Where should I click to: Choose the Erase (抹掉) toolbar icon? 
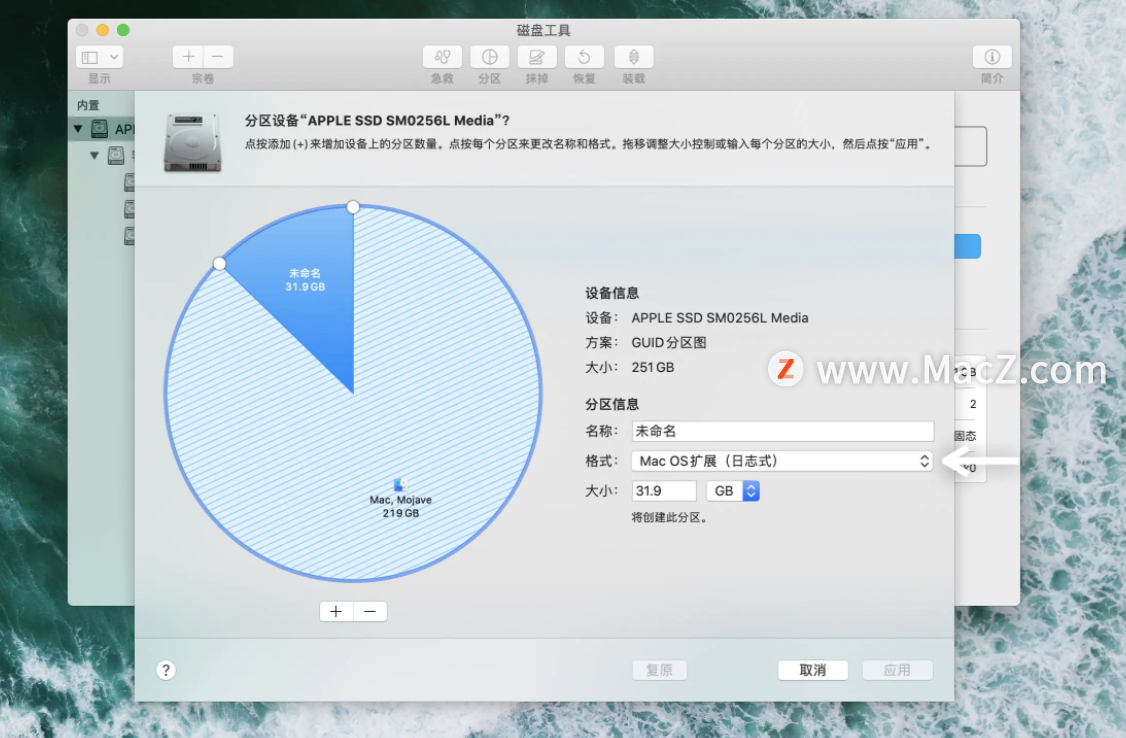pyautogui.click(x=537, y=57)
